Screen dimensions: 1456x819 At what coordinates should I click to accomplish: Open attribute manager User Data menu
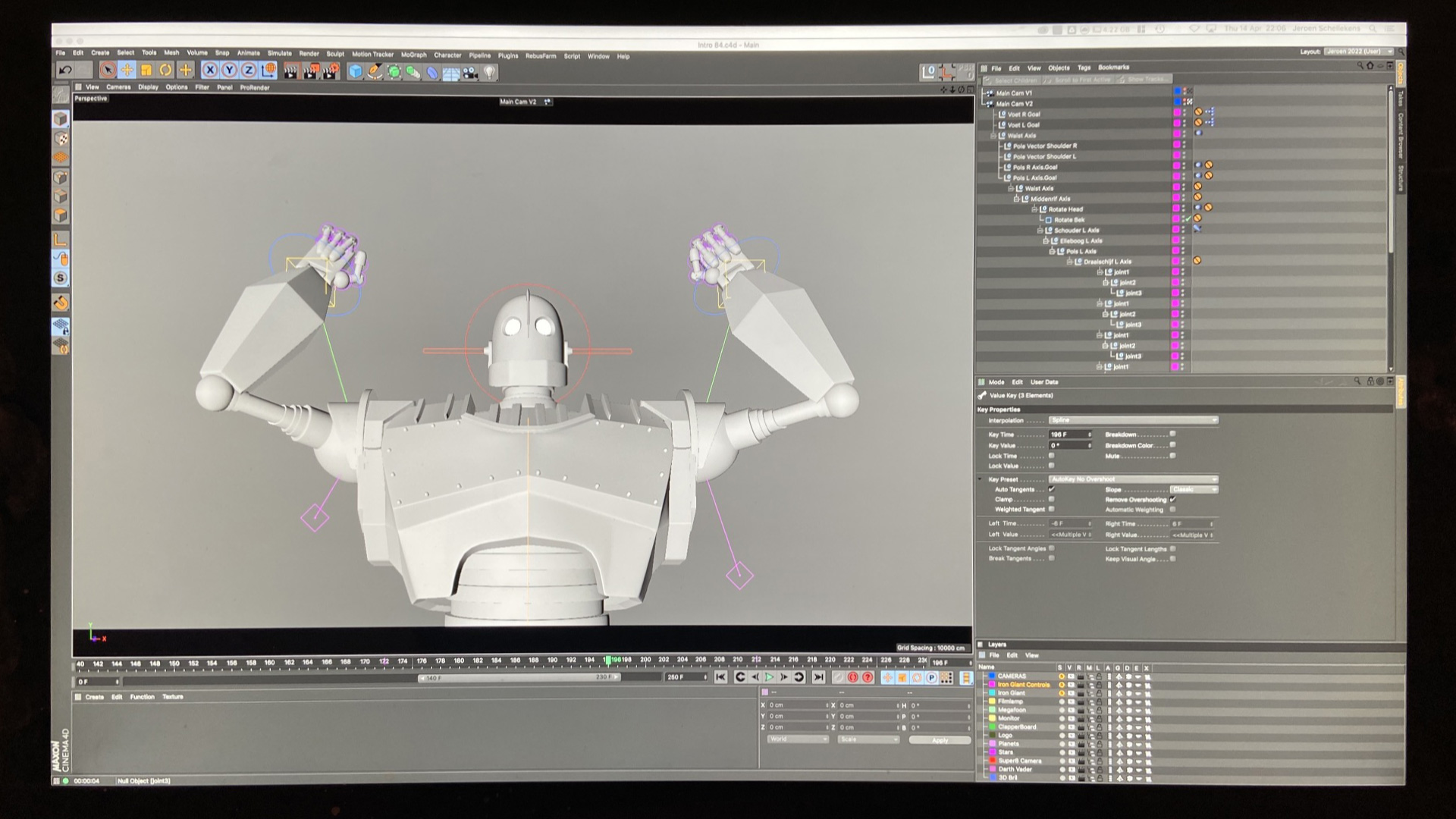[1044, 382]
